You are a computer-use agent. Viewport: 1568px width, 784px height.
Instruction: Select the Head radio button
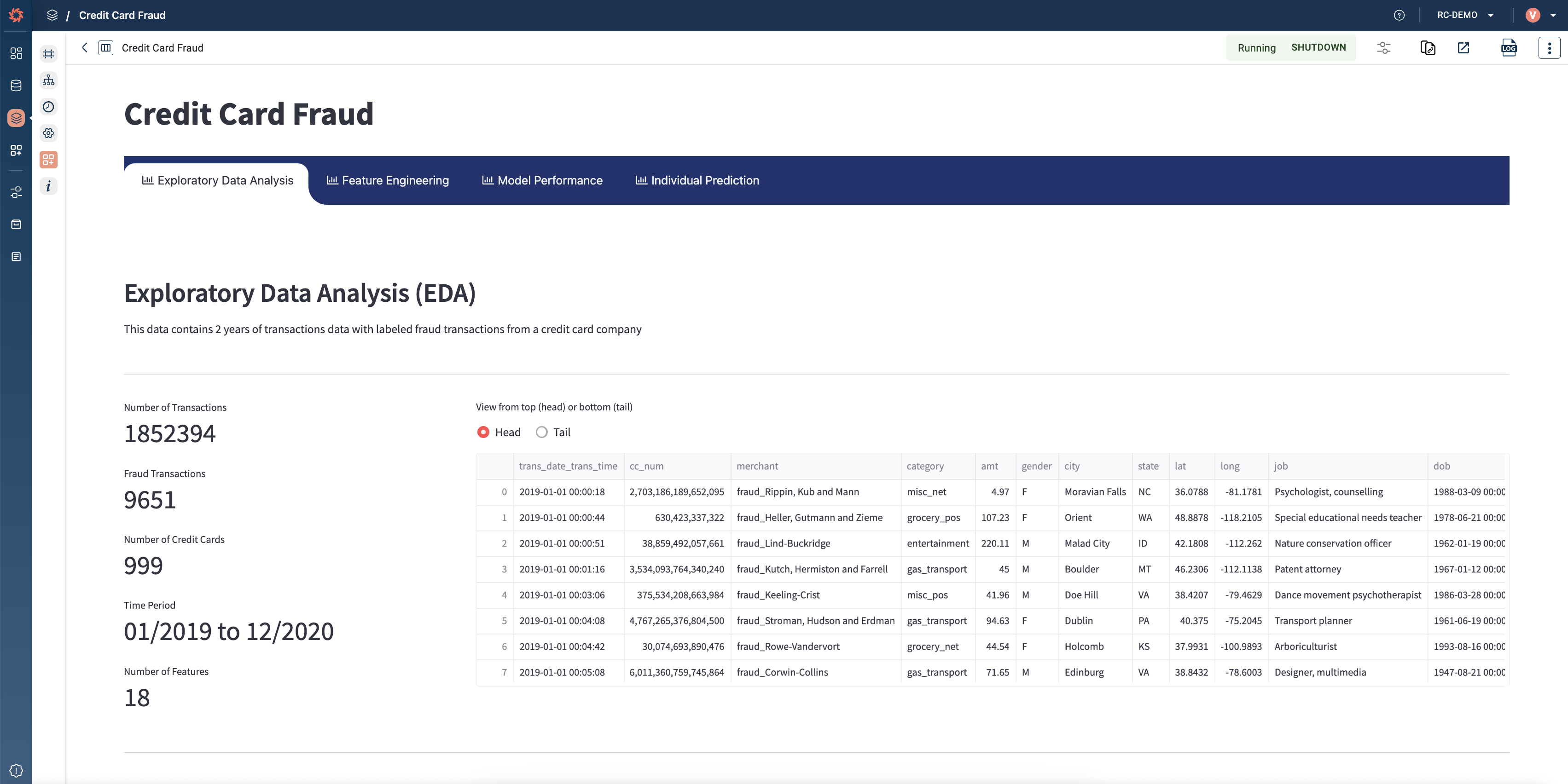pyautogui.click(x=483, y=432)
